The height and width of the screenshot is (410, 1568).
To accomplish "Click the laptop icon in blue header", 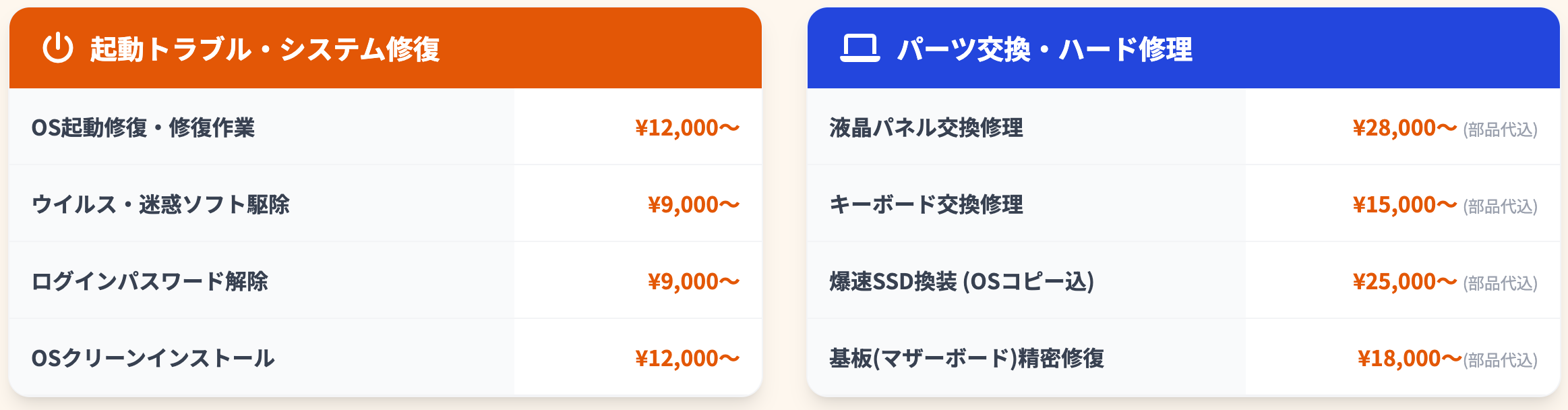I will pyautogui.click(x=860, y=48).
